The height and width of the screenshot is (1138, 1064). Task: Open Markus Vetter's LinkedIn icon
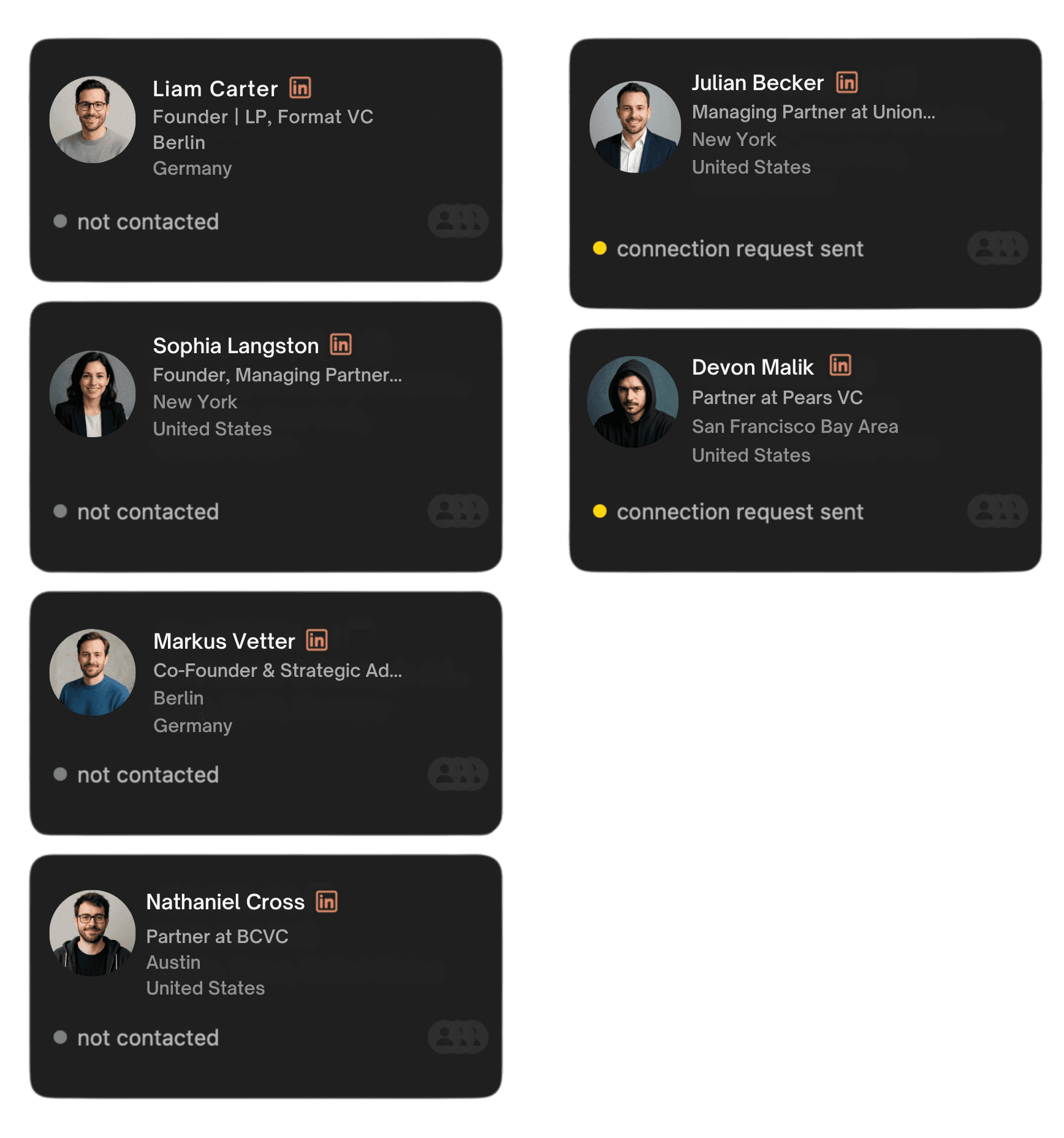[317, 640]
